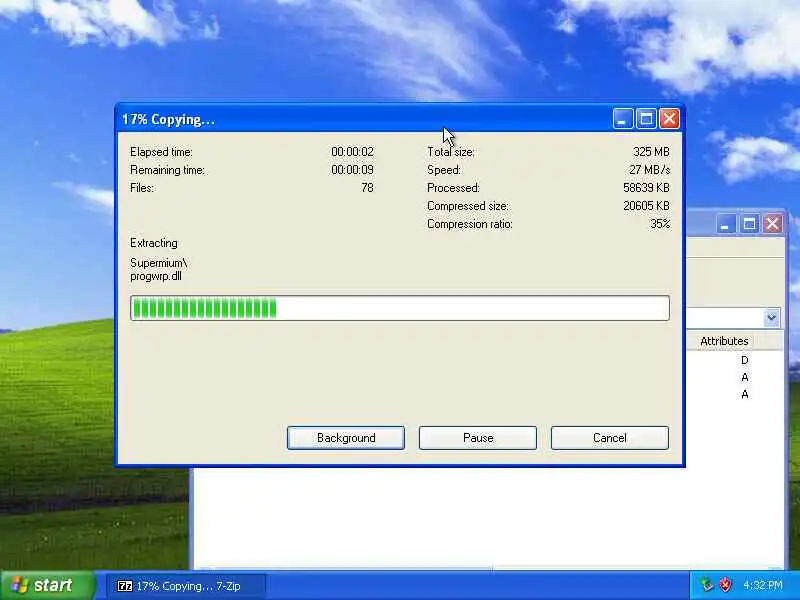Click the Elapsed time value 00:00:02
This screenshot has width=800, height=600.
(x=352, y=152)
